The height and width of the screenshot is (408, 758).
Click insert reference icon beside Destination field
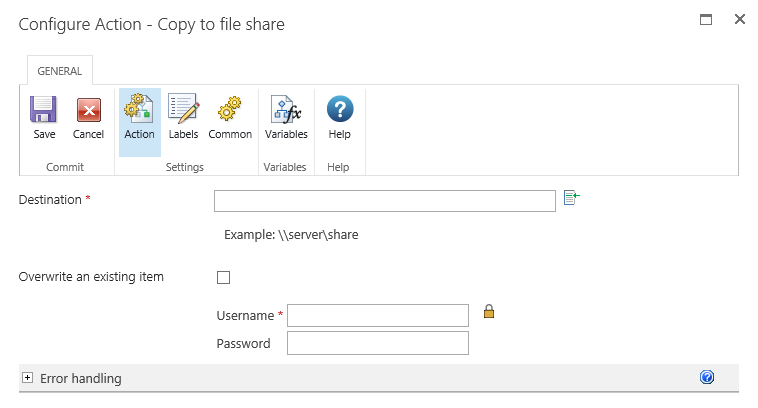click(571, 198)
